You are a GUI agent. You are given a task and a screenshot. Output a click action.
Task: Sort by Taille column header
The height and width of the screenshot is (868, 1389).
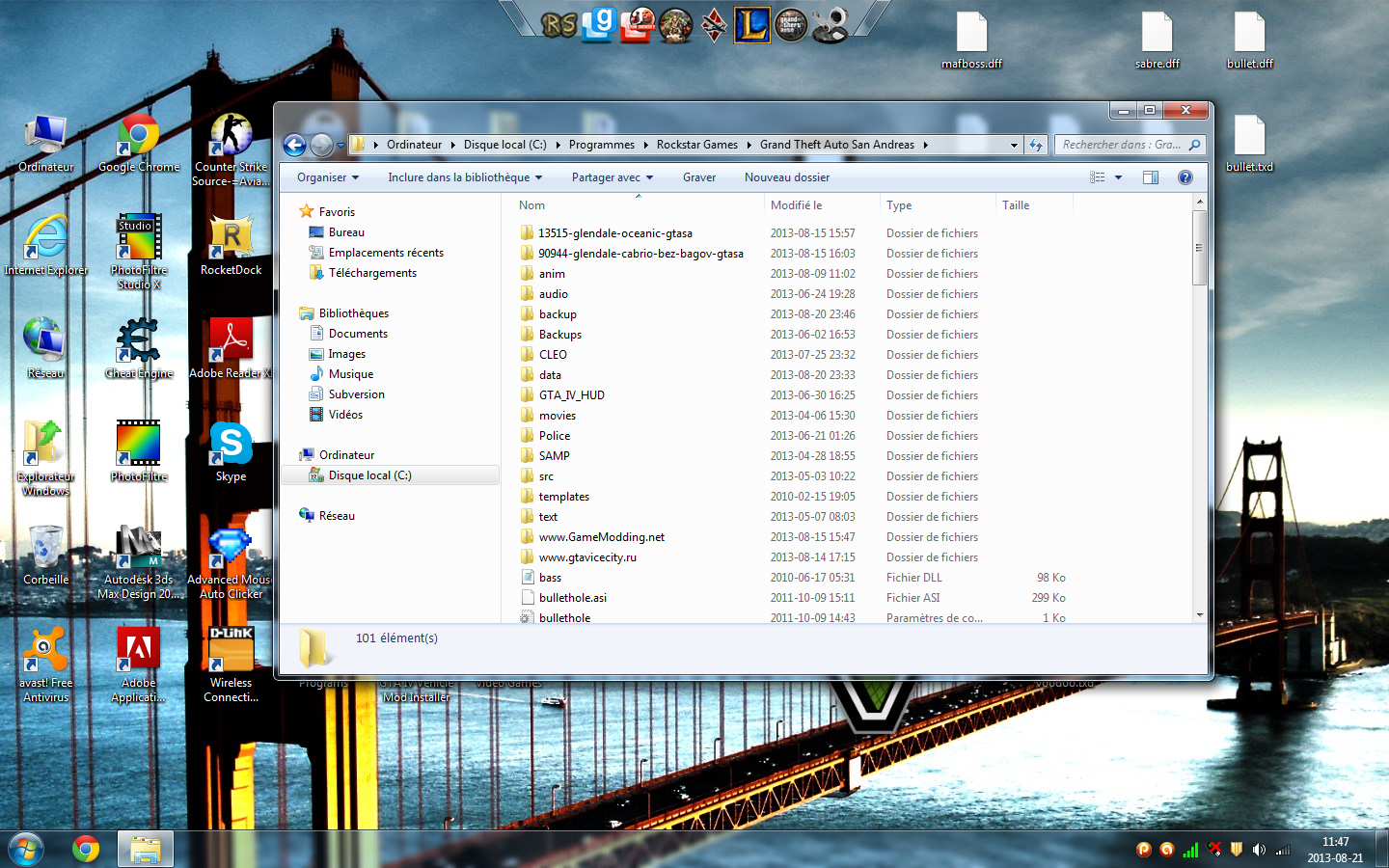[1033, 205]
